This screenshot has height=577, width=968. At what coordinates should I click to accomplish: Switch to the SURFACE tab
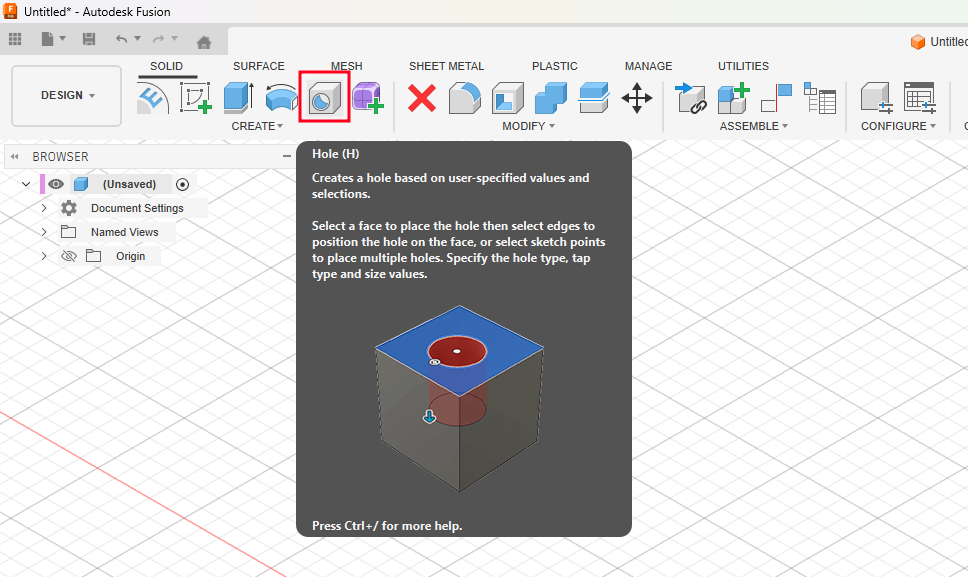tap(259, 66)
